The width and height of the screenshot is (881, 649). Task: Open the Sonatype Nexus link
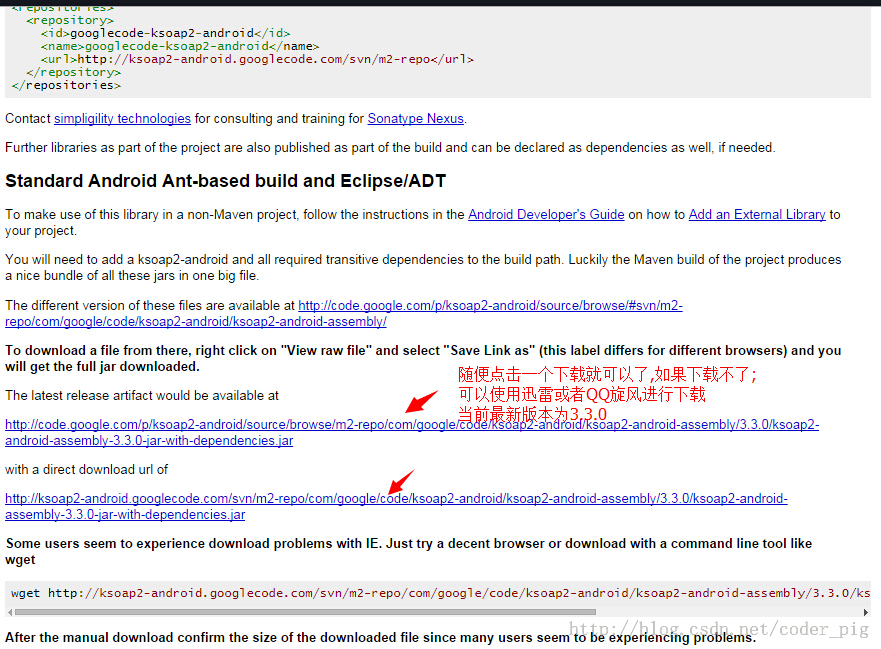coord(415,119)
